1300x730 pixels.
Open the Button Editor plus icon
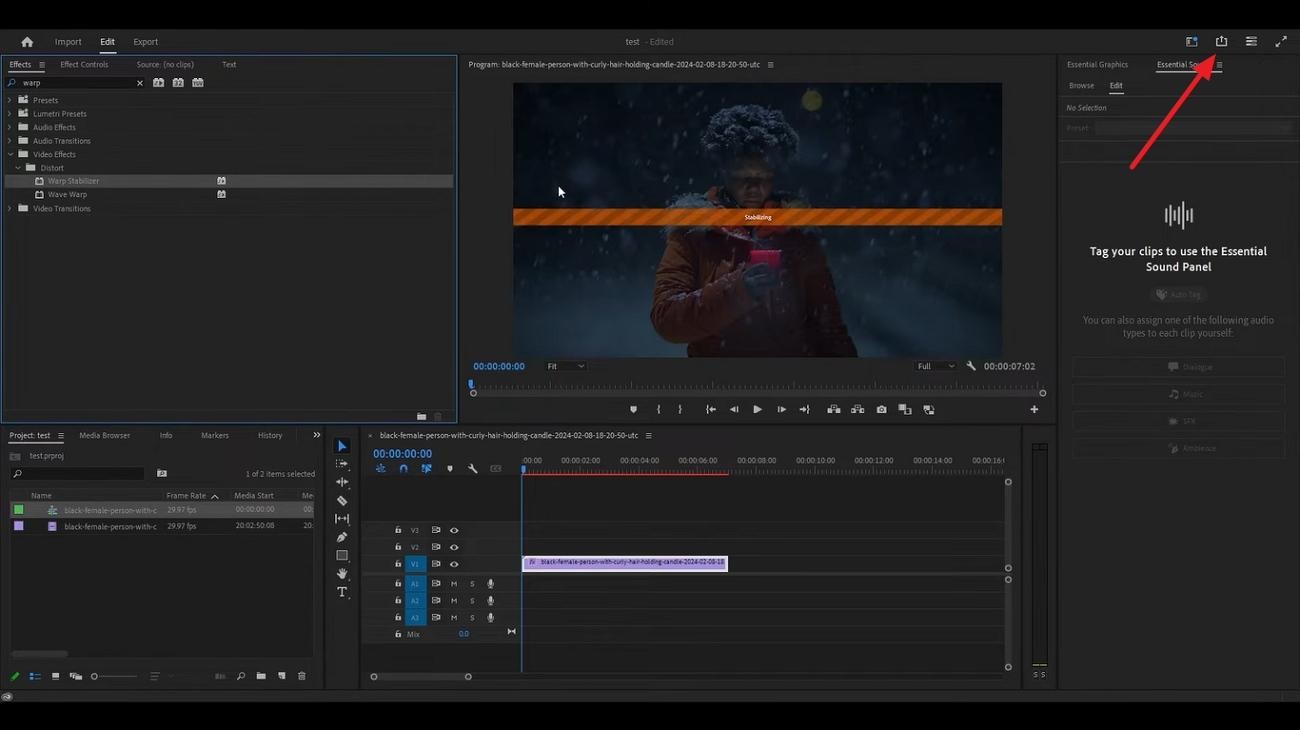pos(1034,409)
